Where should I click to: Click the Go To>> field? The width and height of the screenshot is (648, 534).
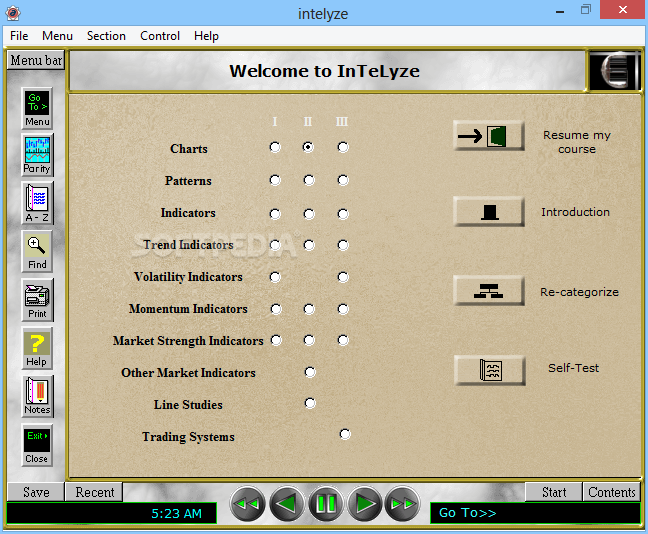(x=535, y=513)
